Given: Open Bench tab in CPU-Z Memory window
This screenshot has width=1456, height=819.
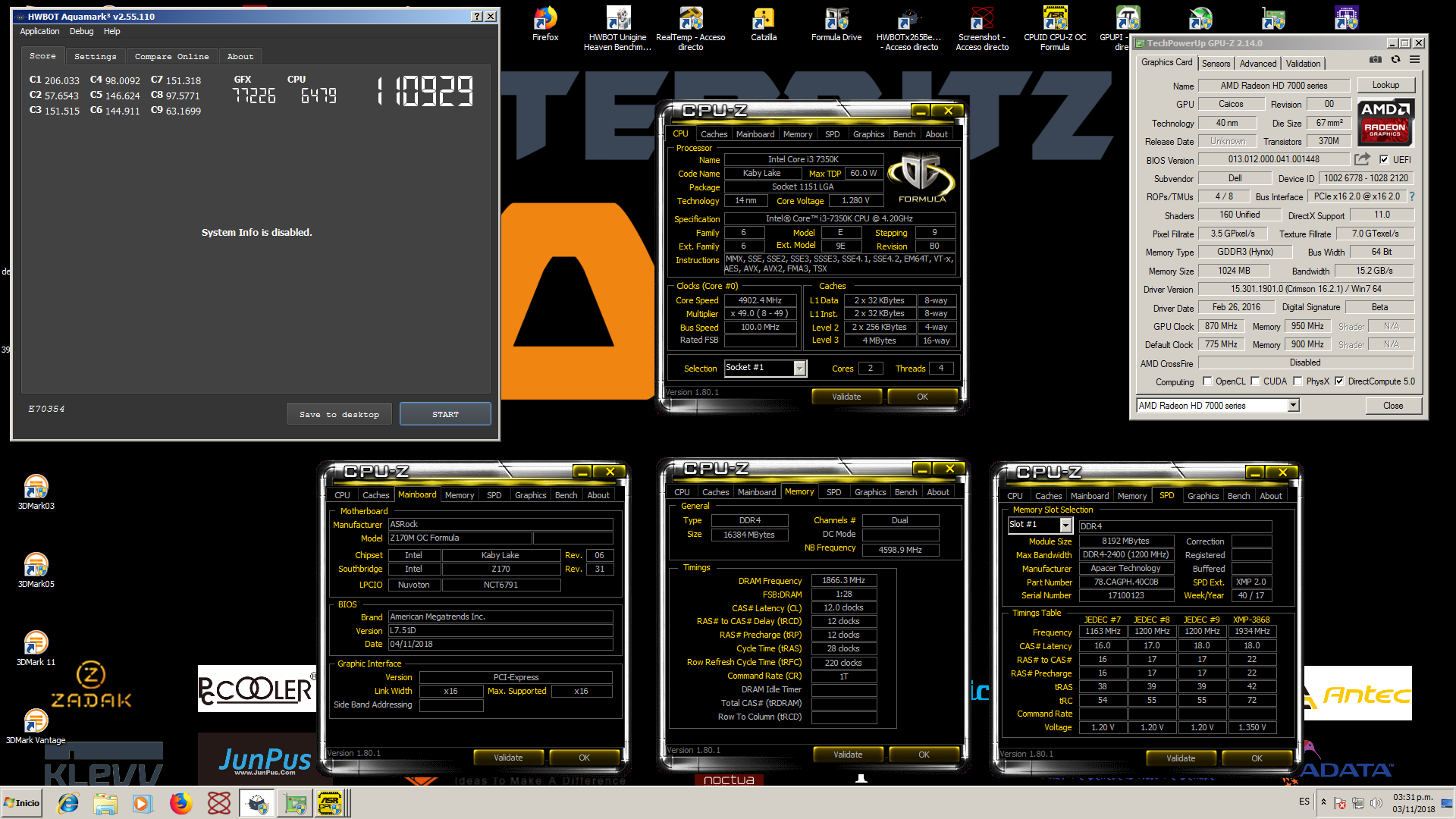Looking at the screenshot, I should pos(905,492).
